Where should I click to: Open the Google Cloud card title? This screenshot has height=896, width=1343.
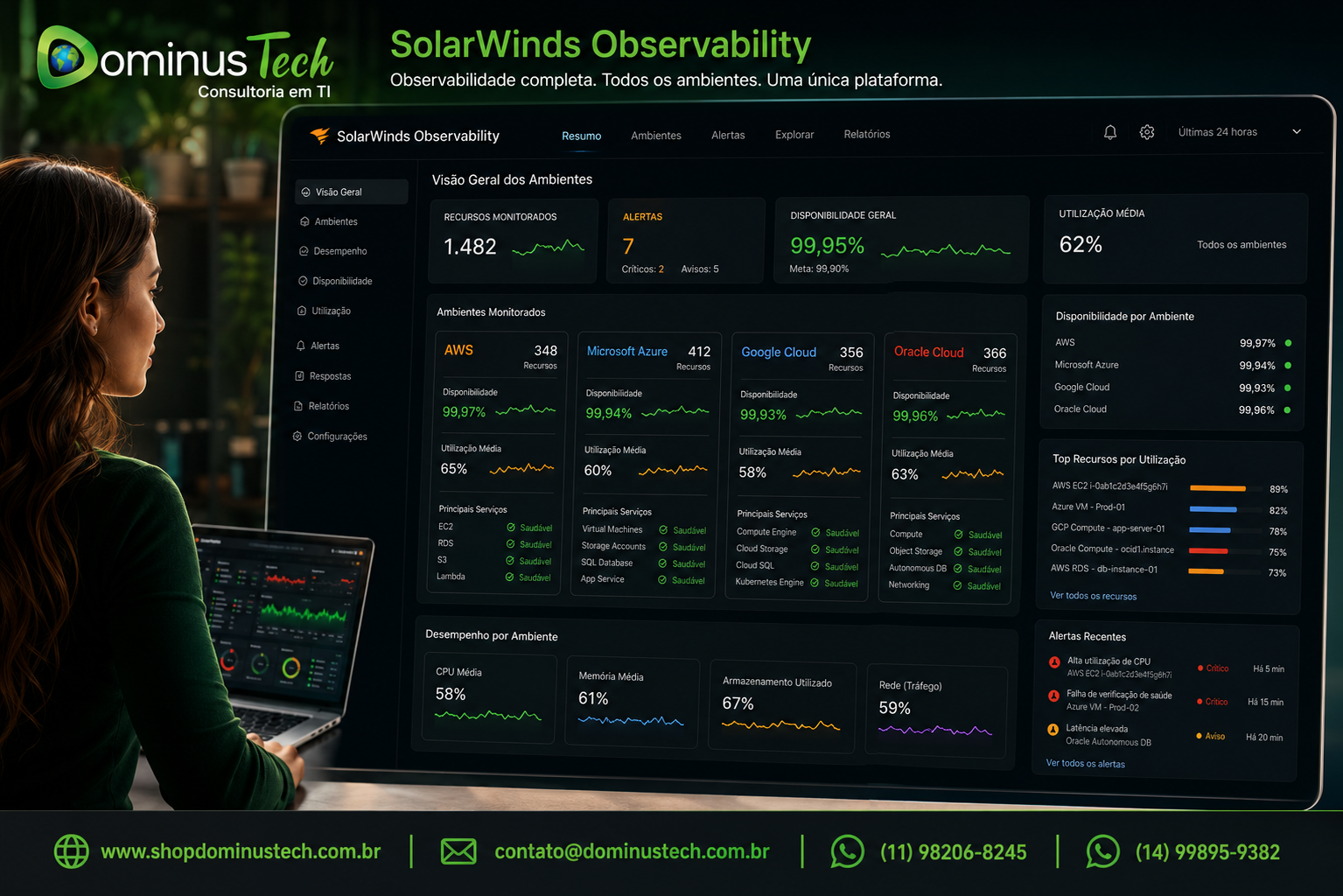(x=779, y=352)
